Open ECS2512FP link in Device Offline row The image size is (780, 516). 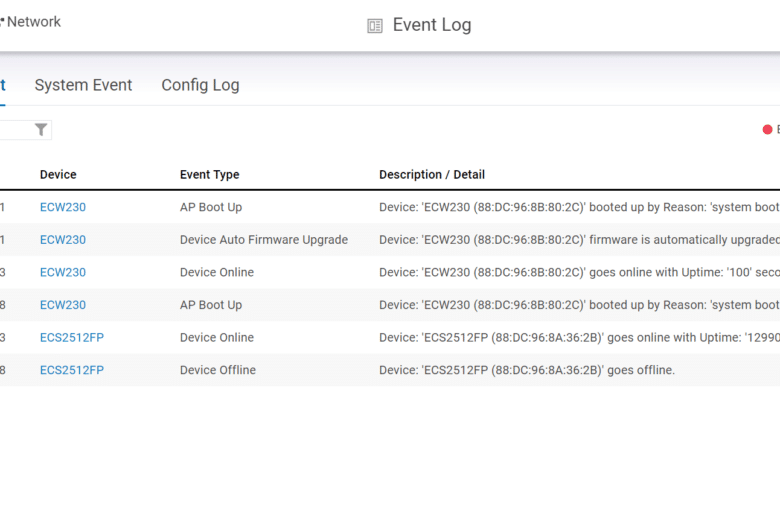point(72,370)
